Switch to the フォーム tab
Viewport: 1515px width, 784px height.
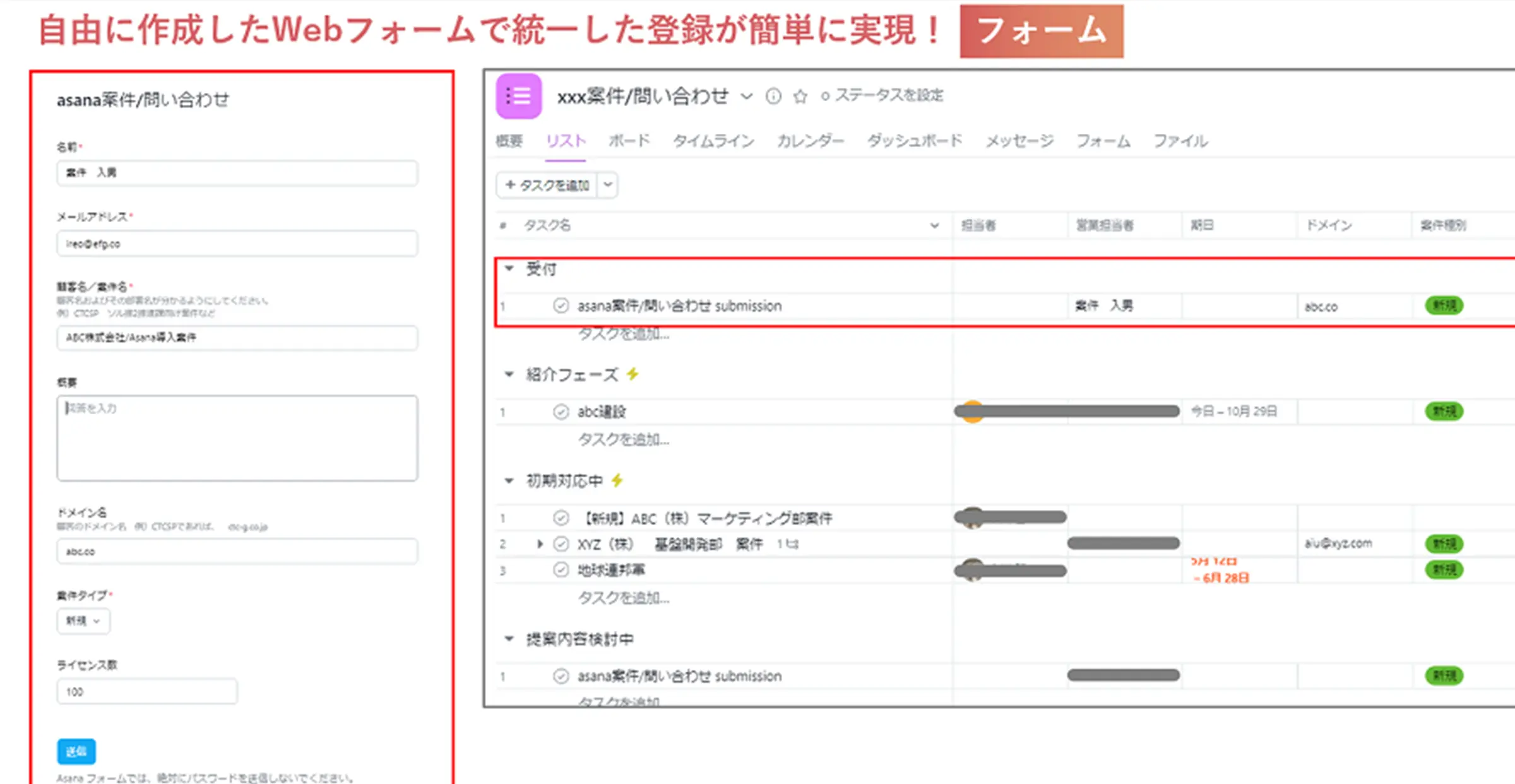(x=1103, y=141)
